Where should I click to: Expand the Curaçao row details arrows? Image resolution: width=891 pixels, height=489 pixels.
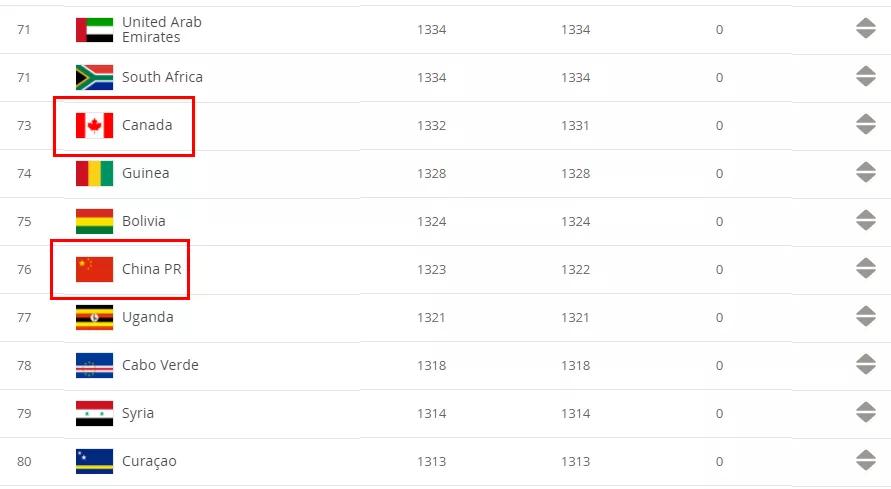click(865, 461)
